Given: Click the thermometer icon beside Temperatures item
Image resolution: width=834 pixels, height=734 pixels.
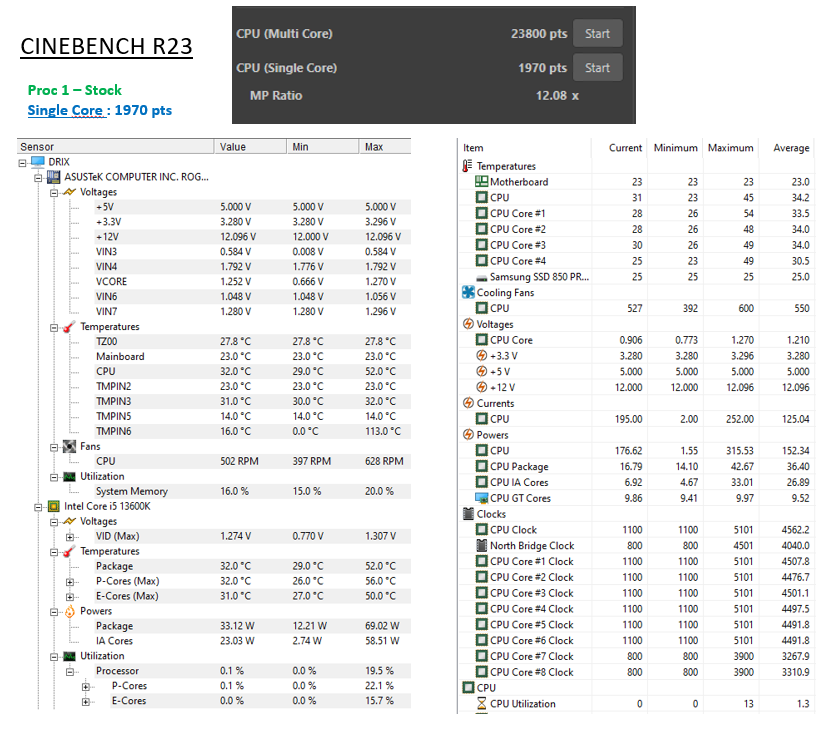Looking at the screenshot, I should tap(467, 166).
